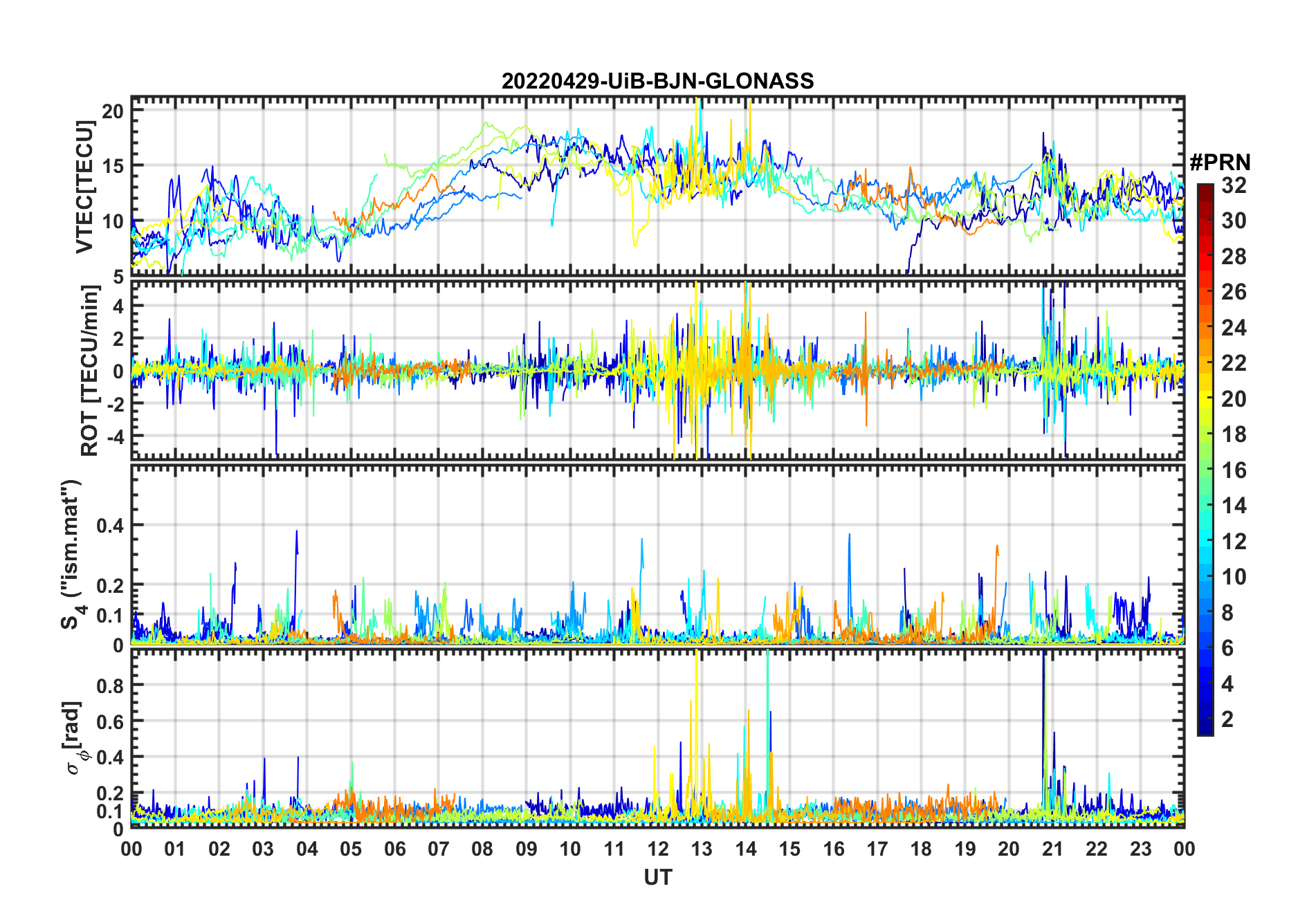Screen dimensions: 1316x920
Task: Click the "12" tick on the PRN colorbar
Action: (1234, 542)
